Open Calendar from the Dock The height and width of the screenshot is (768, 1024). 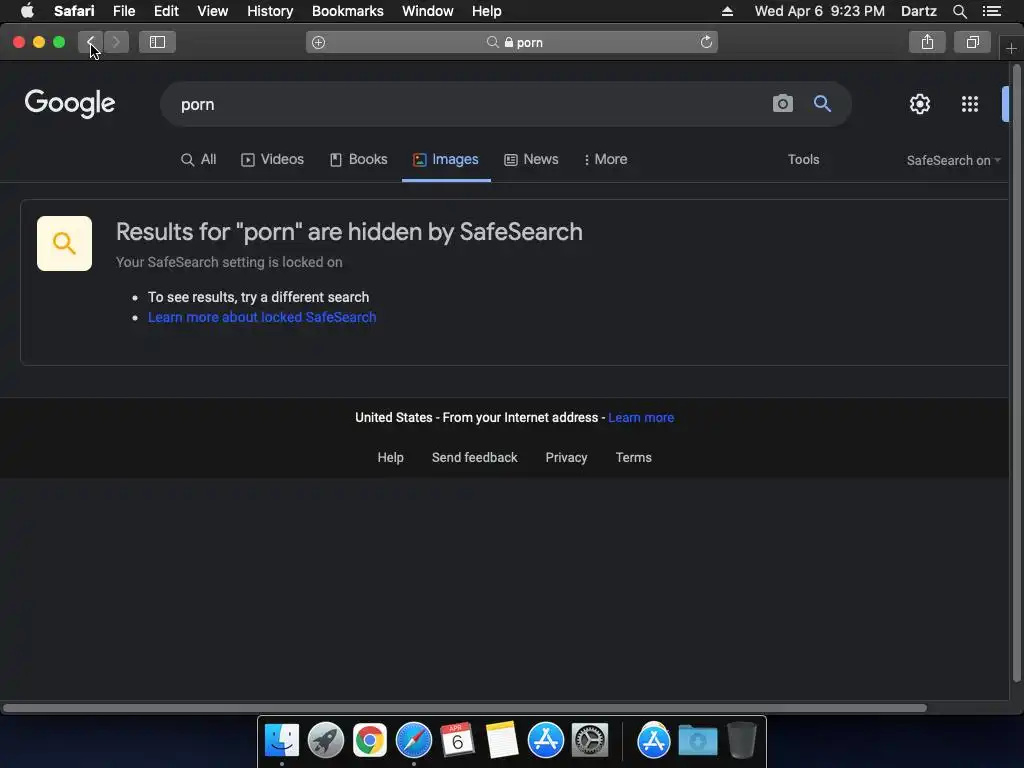[x=457, y=741]
